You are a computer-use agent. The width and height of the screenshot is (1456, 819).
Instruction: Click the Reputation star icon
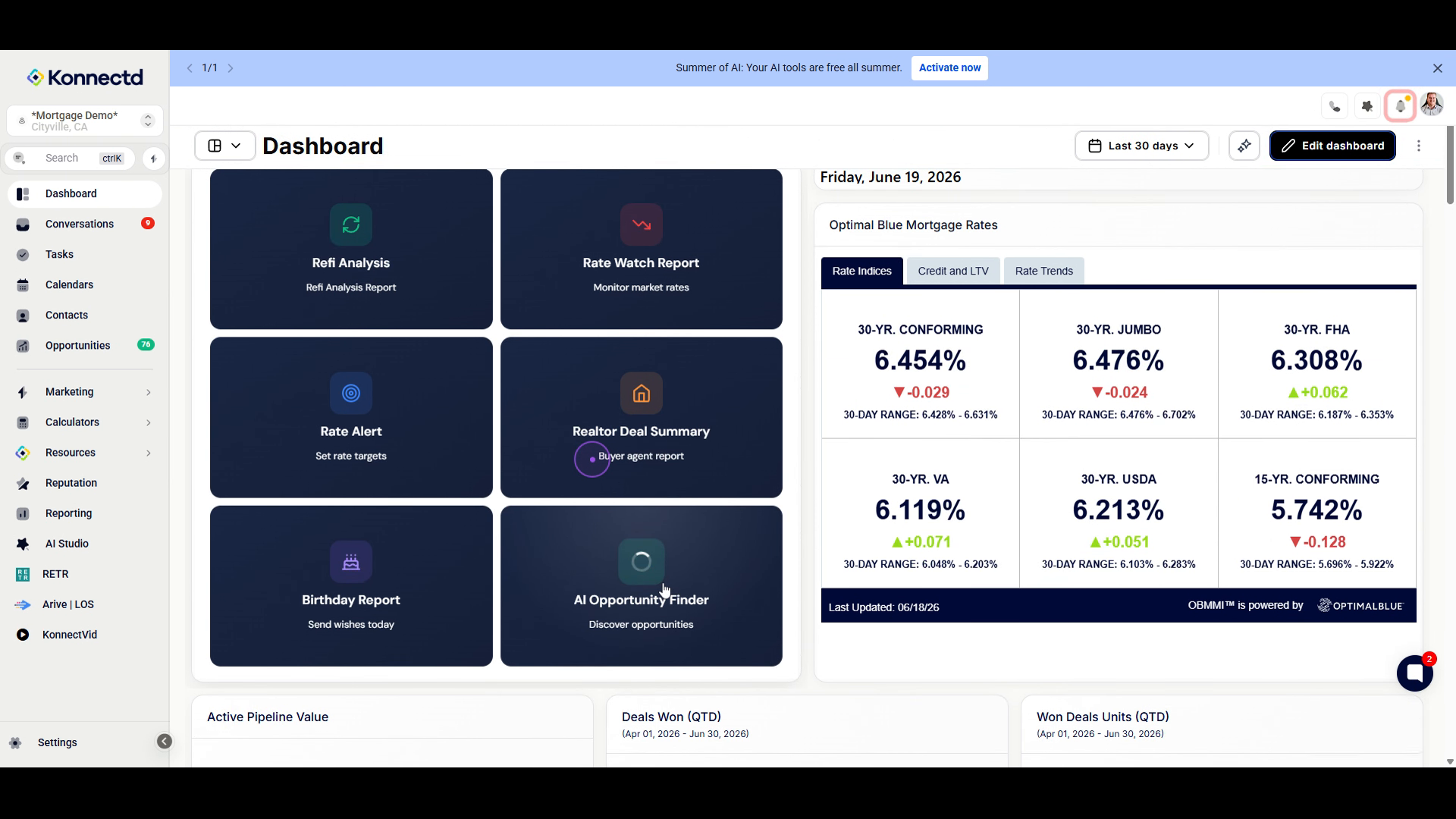point(23,483)
